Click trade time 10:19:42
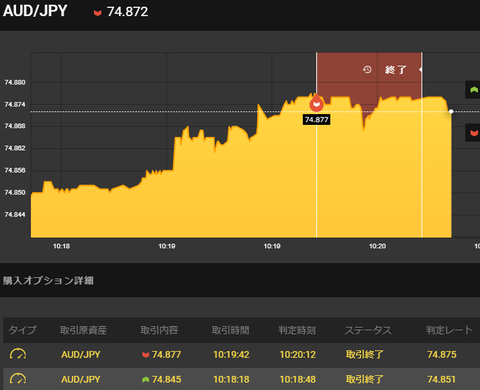Screen dimensions: 480x390 pyautogui.click(x=231, y=354)
